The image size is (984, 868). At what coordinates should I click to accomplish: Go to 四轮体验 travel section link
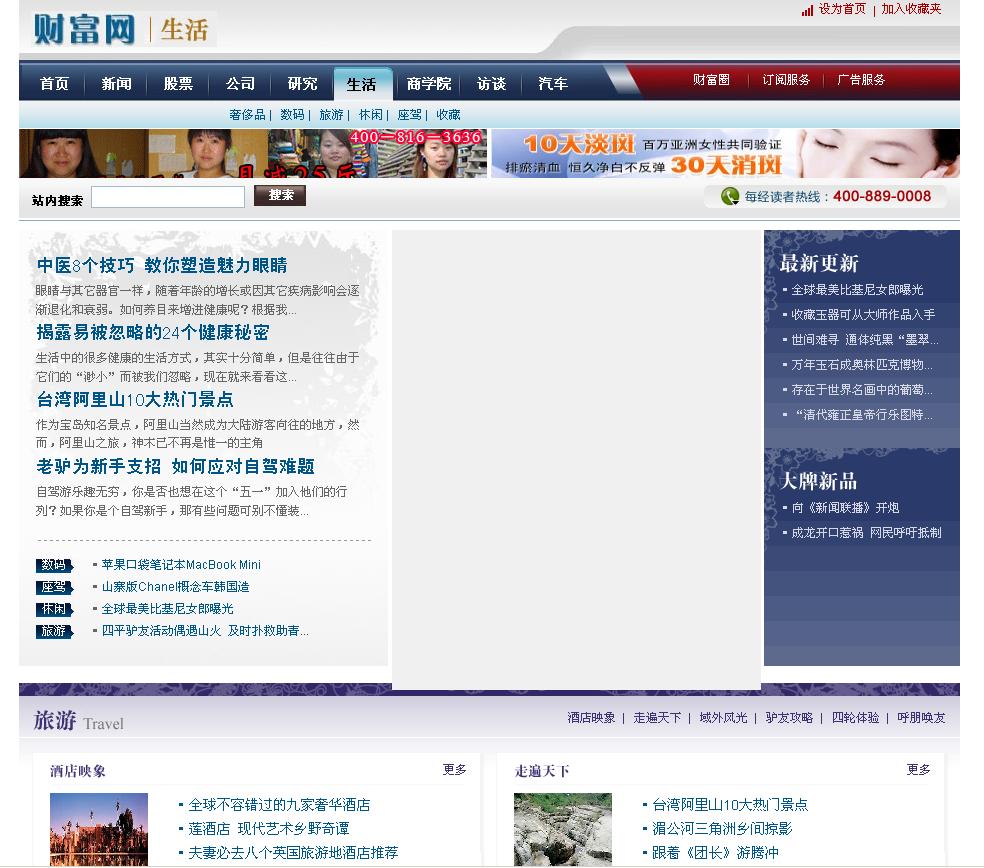point(855,717)
